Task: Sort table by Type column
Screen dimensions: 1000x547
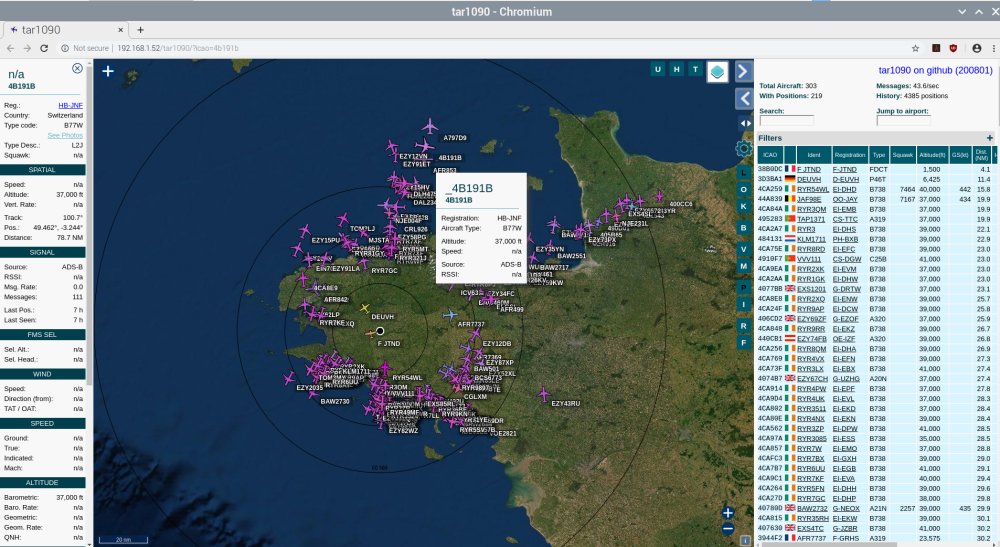Action: point(879,155)
